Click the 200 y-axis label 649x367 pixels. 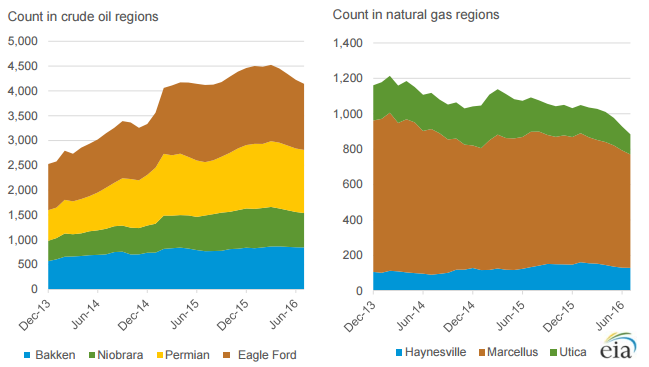[353, 255]
